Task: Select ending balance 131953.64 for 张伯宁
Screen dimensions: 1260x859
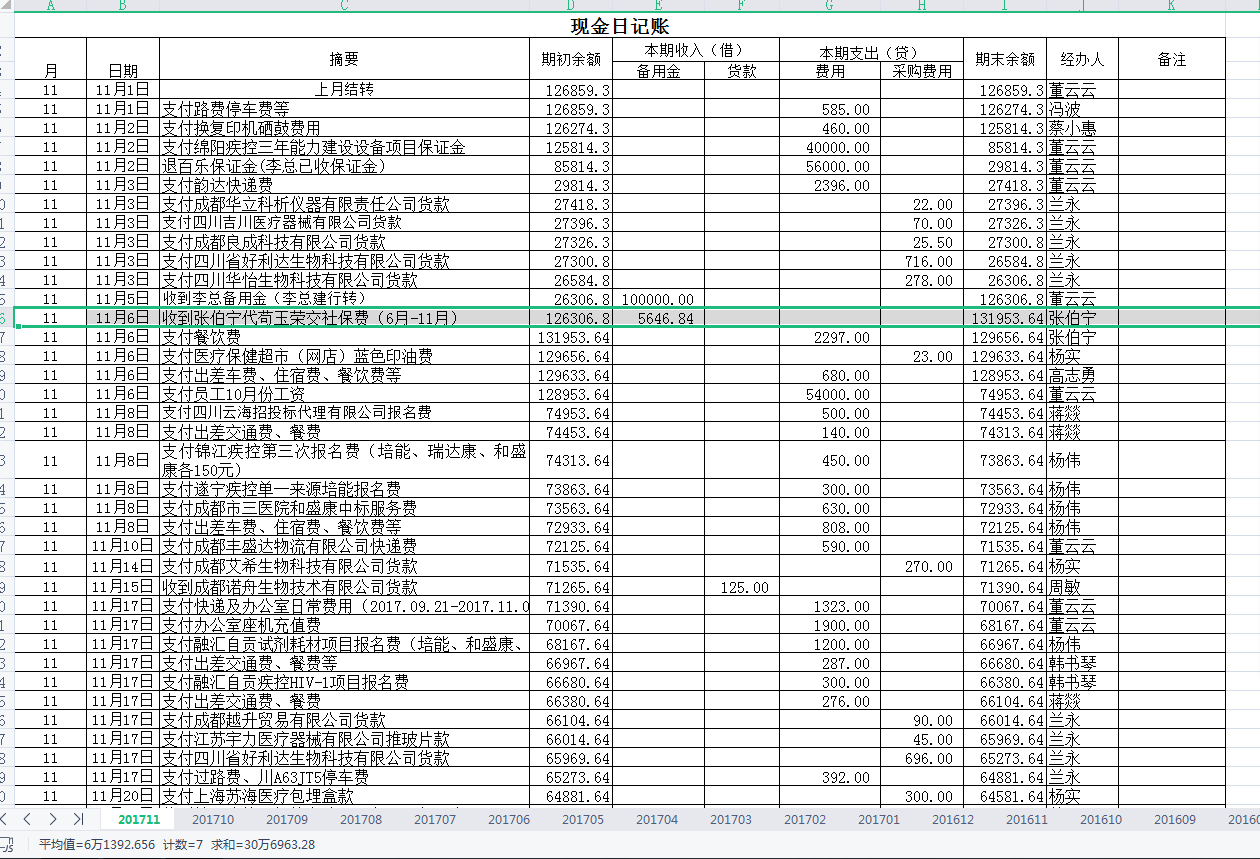Action: (1004, 318)
